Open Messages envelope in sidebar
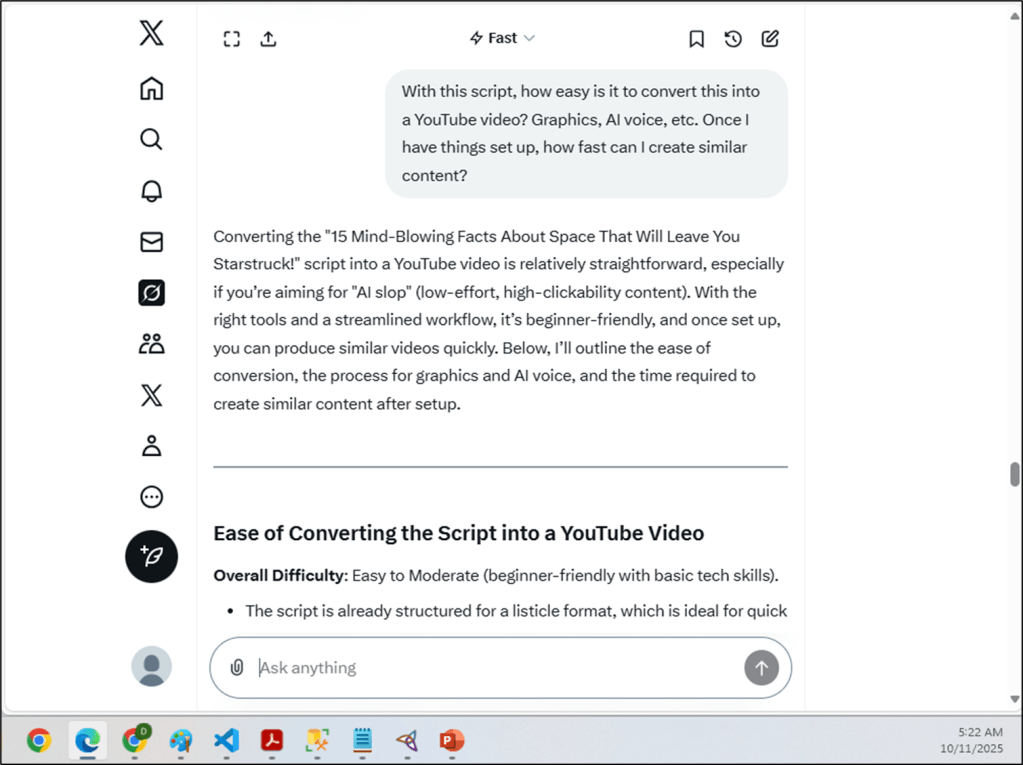Image resolution: width=1023 pixels, height=765 pixels. (x=151, y=242)
